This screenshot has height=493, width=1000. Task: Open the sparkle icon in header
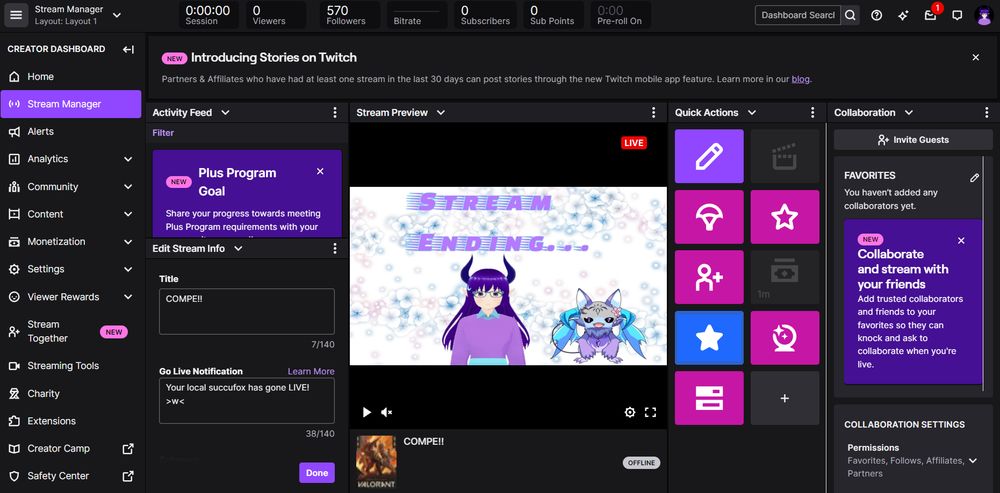[903, 15]
